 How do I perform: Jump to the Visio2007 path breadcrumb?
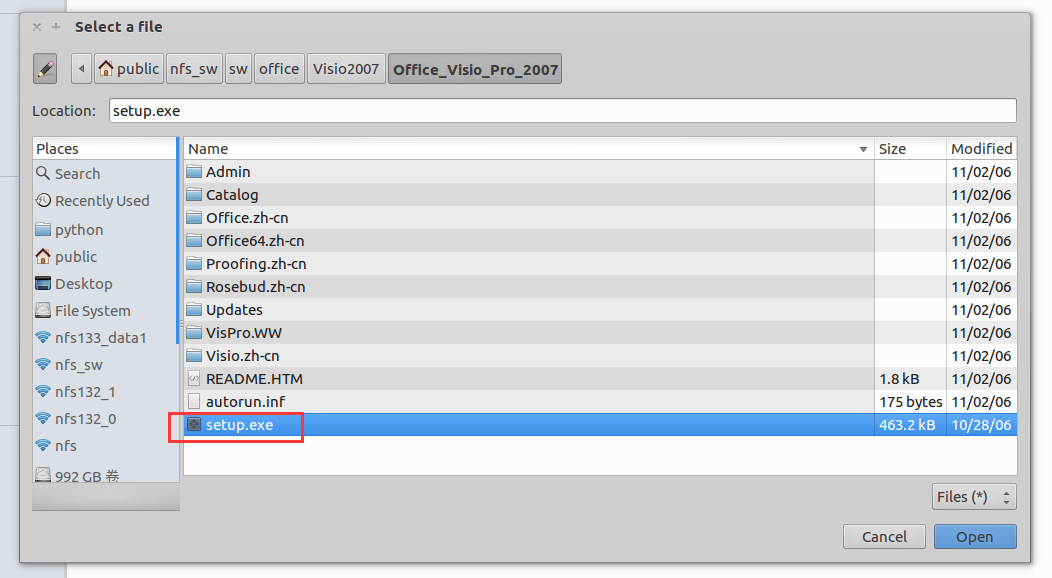[x=346, y=68]
